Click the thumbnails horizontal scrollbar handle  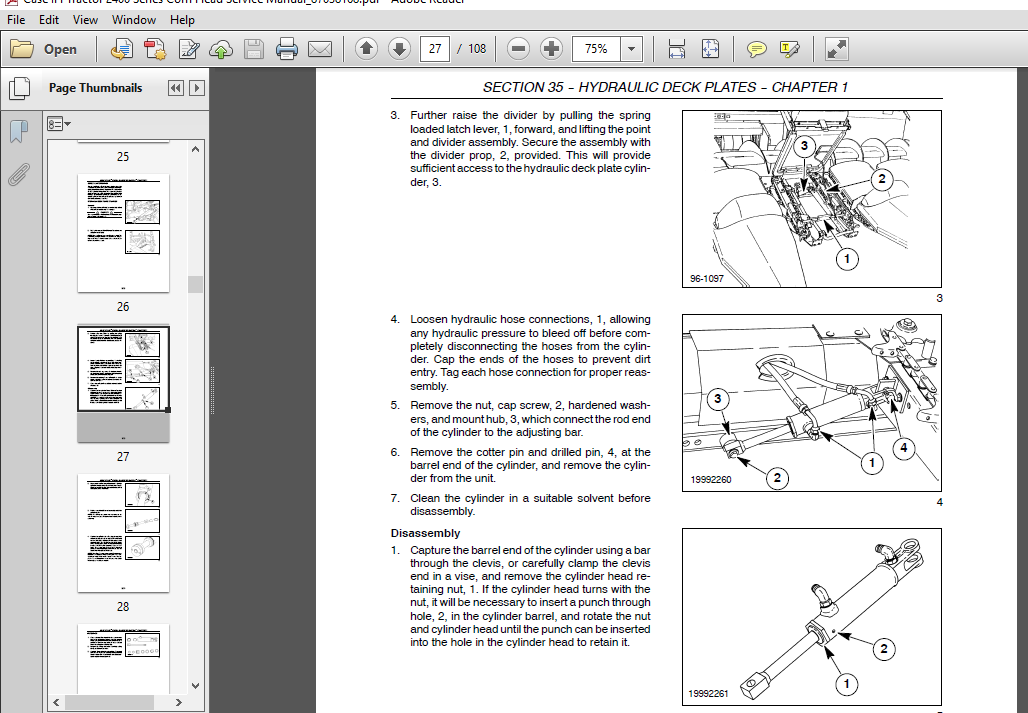[x=109, y=703]
